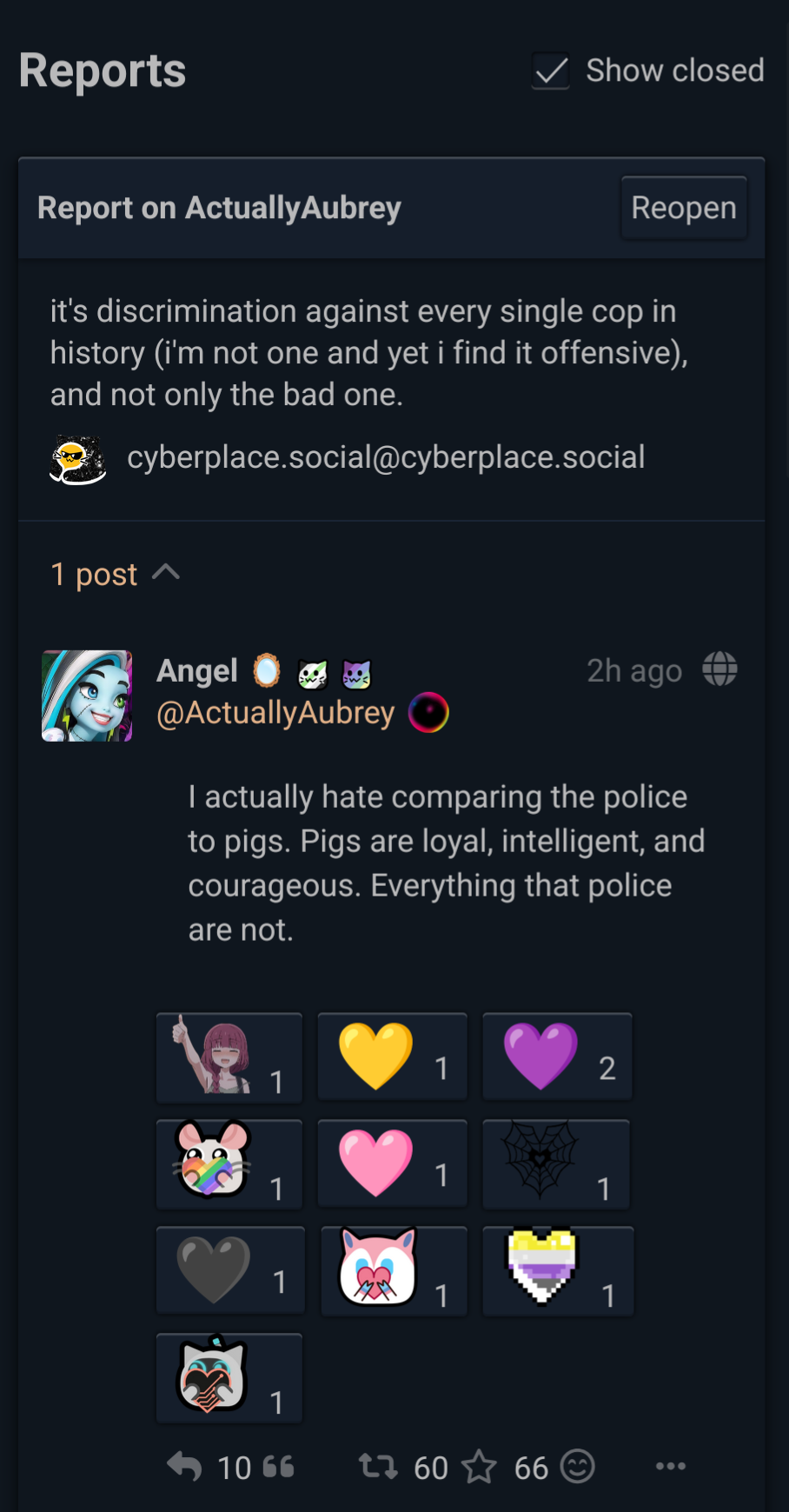The height and width of the screenshot is (1512, 789).
Task: Toggle the yellow heart reaction
Action: (x=392, y=1057)
